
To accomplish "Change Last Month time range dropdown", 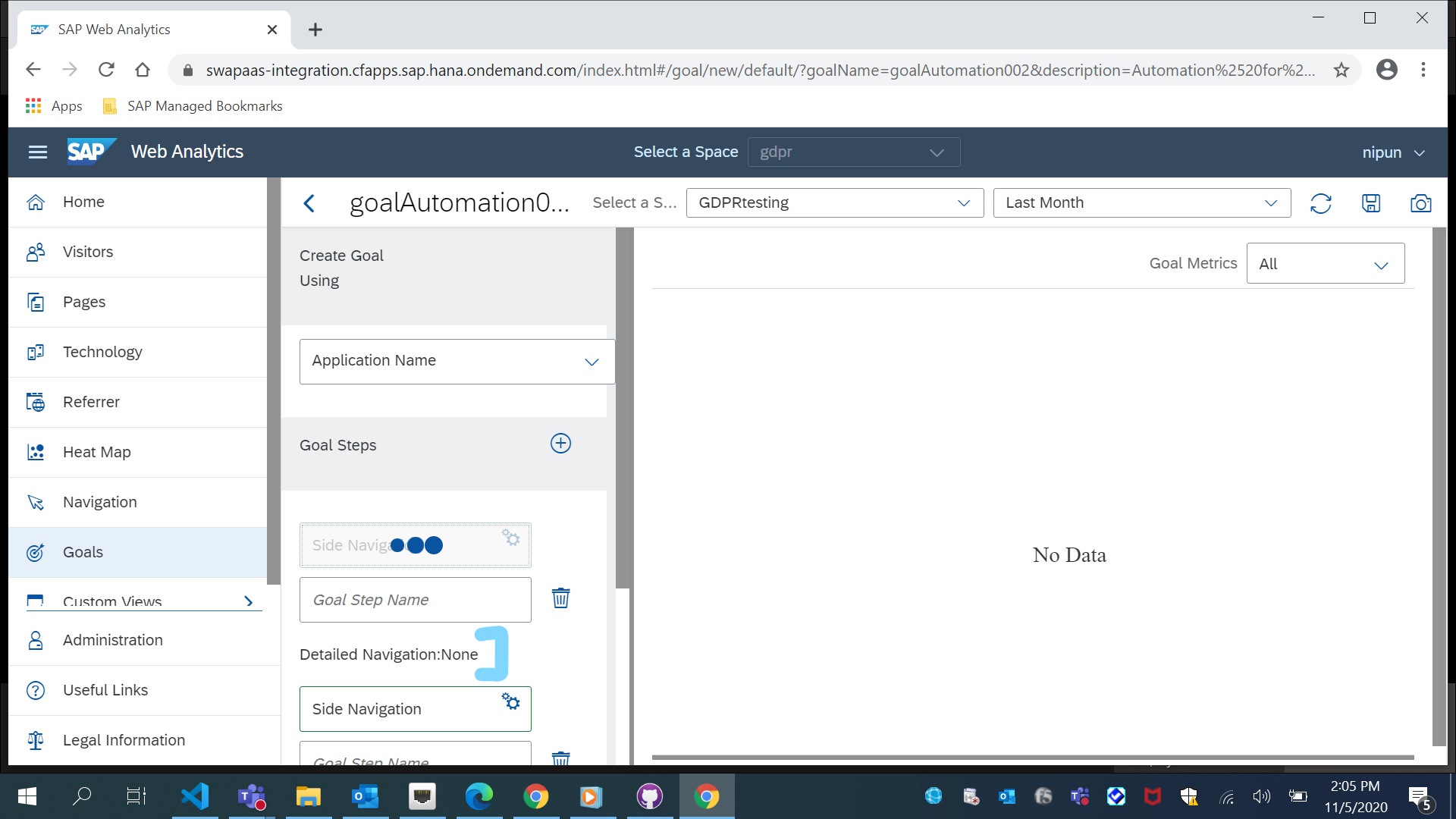I will 1141,202.
